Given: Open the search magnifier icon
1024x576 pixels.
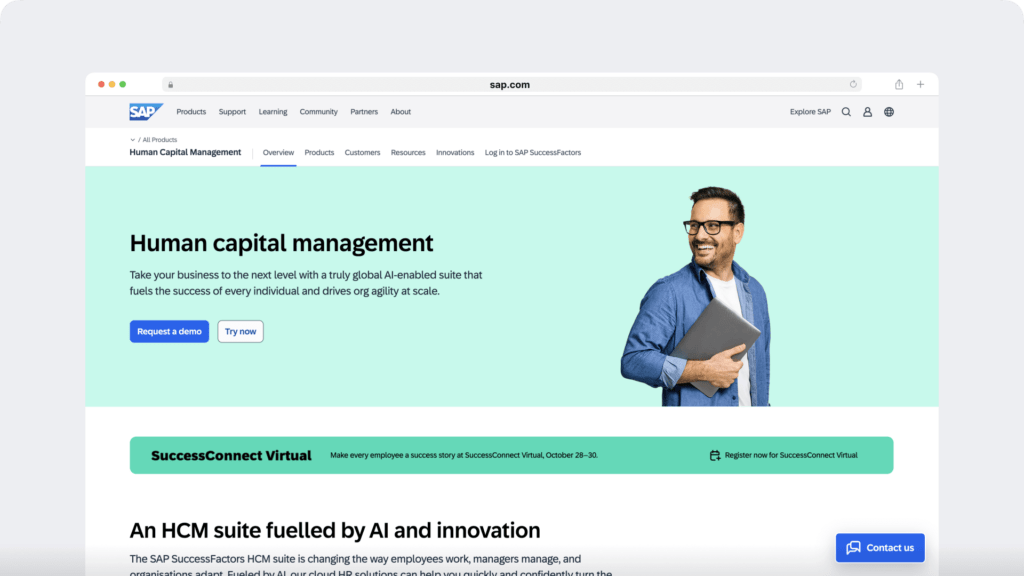Looking at the screenshot, I should [x=846, y=112].
